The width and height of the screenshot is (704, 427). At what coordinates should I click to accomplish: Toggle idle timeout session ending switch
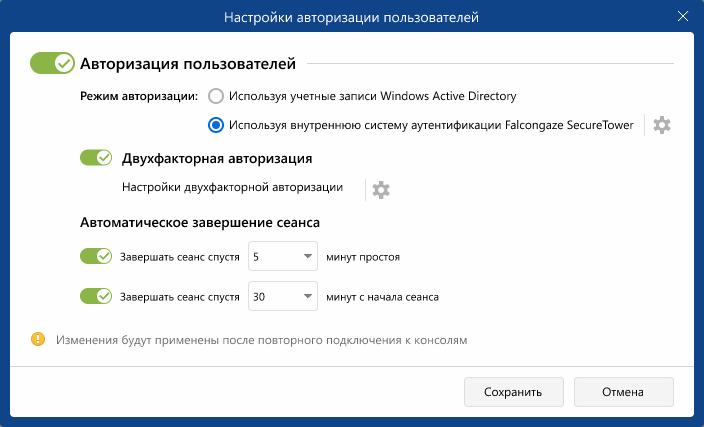pos(96,257)
